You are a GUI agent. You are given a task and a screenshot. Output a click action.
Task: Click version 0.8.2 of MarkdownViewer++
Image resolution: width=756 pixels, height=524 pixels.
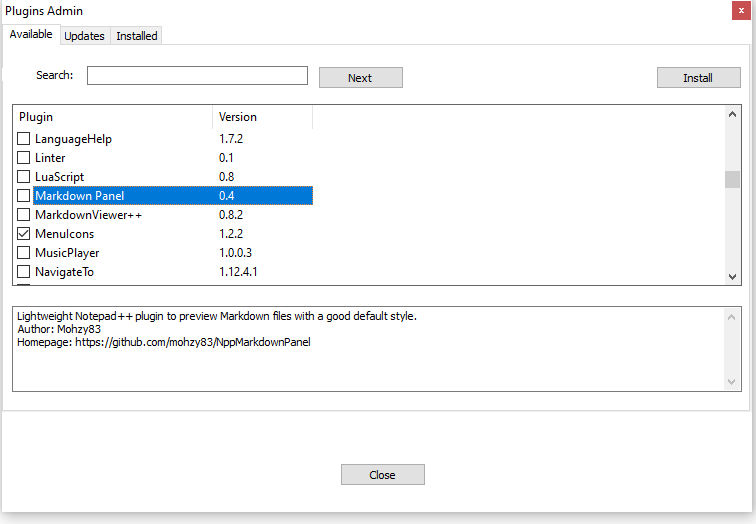tap(231, 215)
